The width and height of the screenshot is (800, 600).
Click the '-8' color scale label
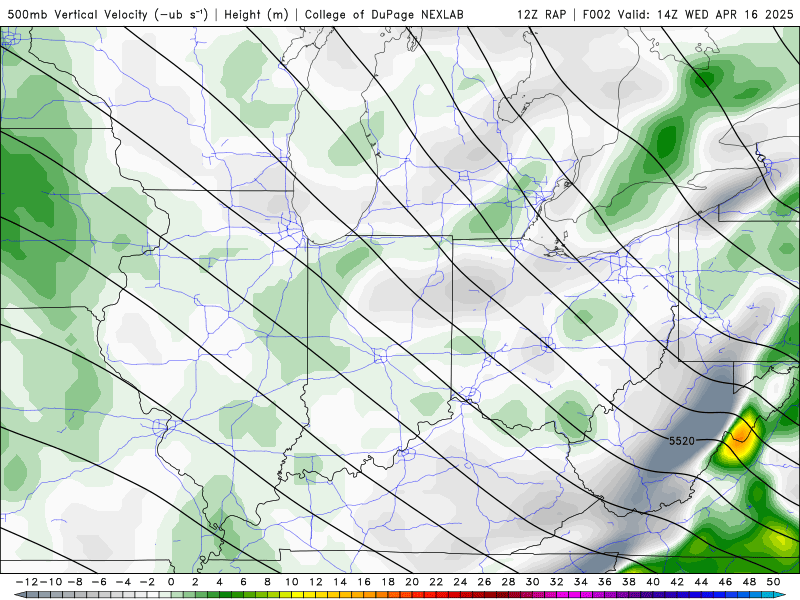[x=75, y=582]
